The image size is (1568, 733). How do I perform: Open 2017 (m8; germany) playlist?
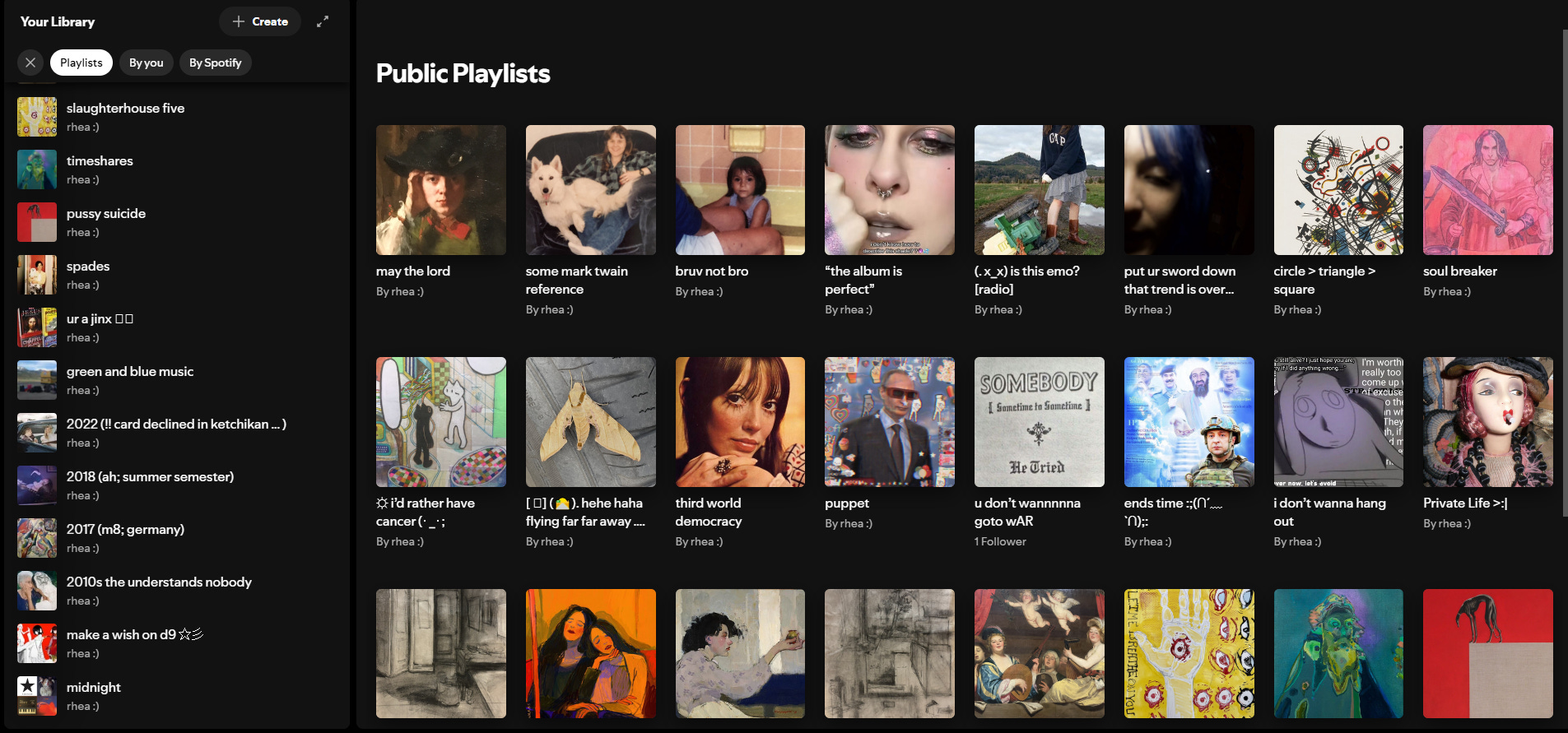pos(177,538)
